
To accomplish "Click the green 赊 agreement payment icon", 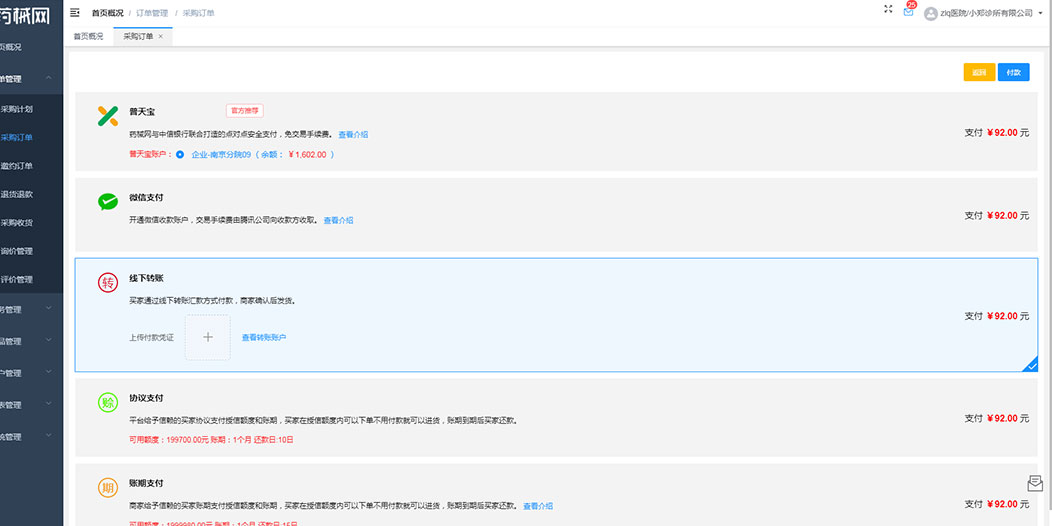I will tap(107, 403).
